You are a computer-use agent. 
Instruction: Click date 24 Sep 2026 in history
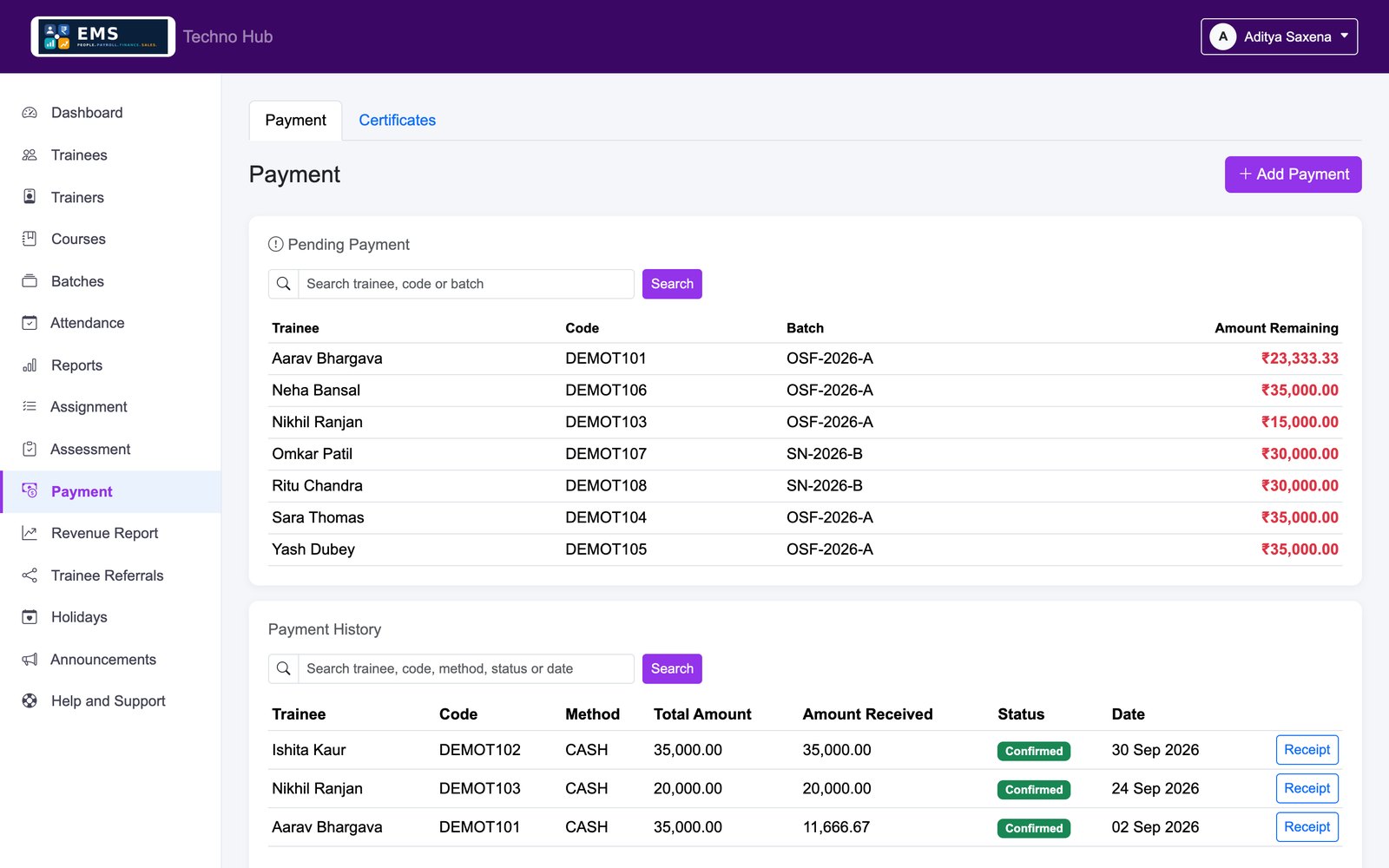[1155, 788]
